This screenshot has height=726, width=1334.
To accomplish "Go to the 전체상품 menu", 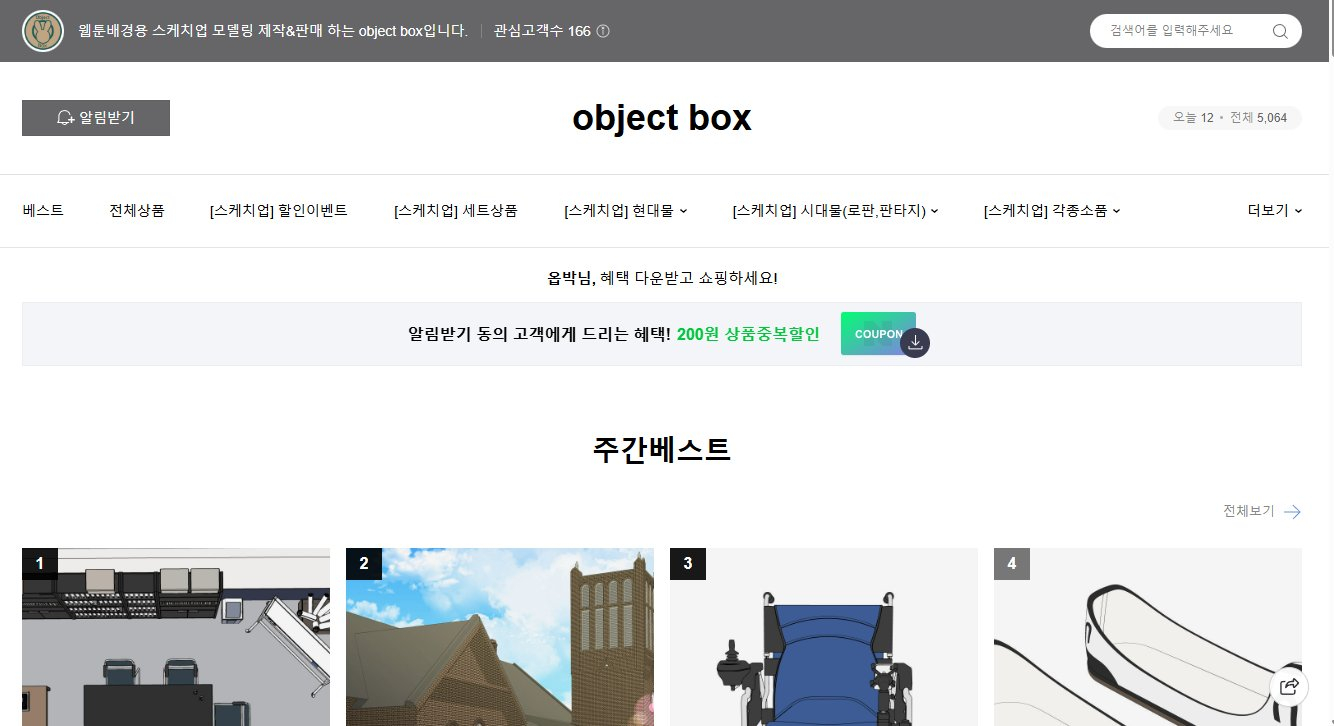I will coord(137,211).
